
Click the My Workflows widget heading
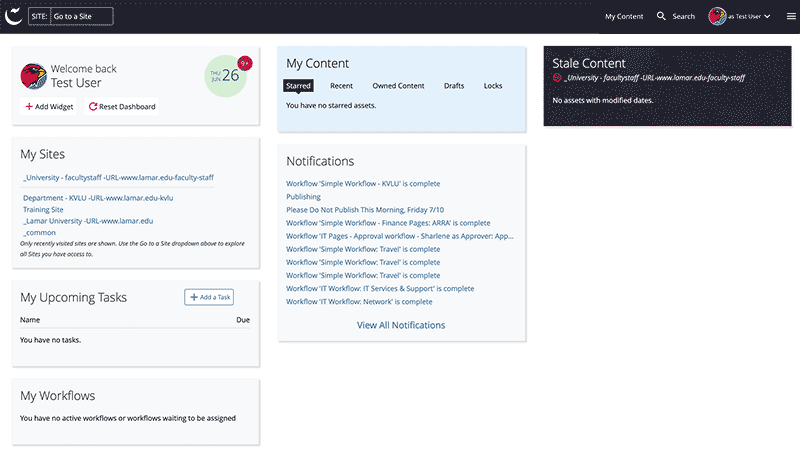(58, 396)
